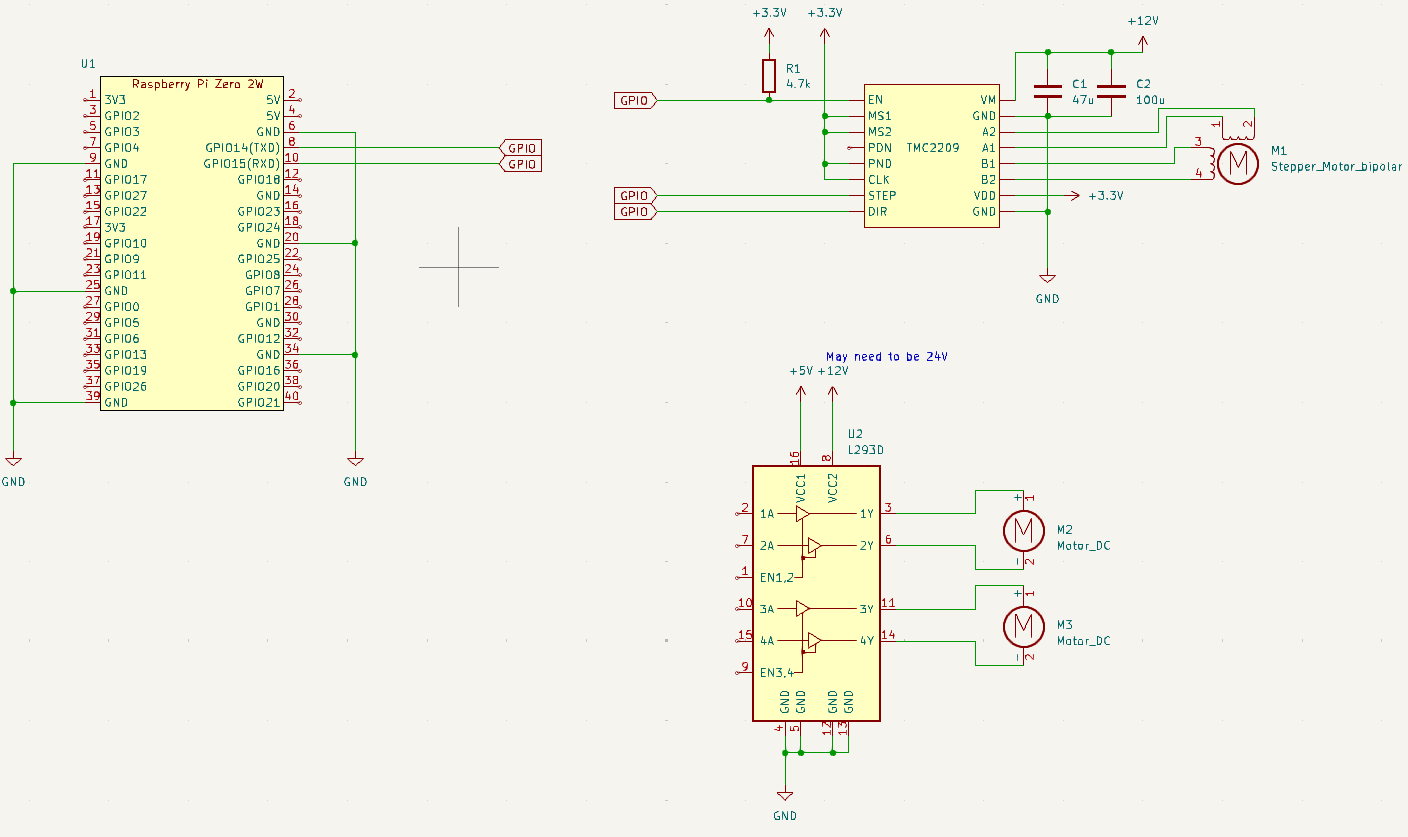The image size is (1408, 837).
Task: Select the GND symbol below the L293D
Action: [785, 796]
